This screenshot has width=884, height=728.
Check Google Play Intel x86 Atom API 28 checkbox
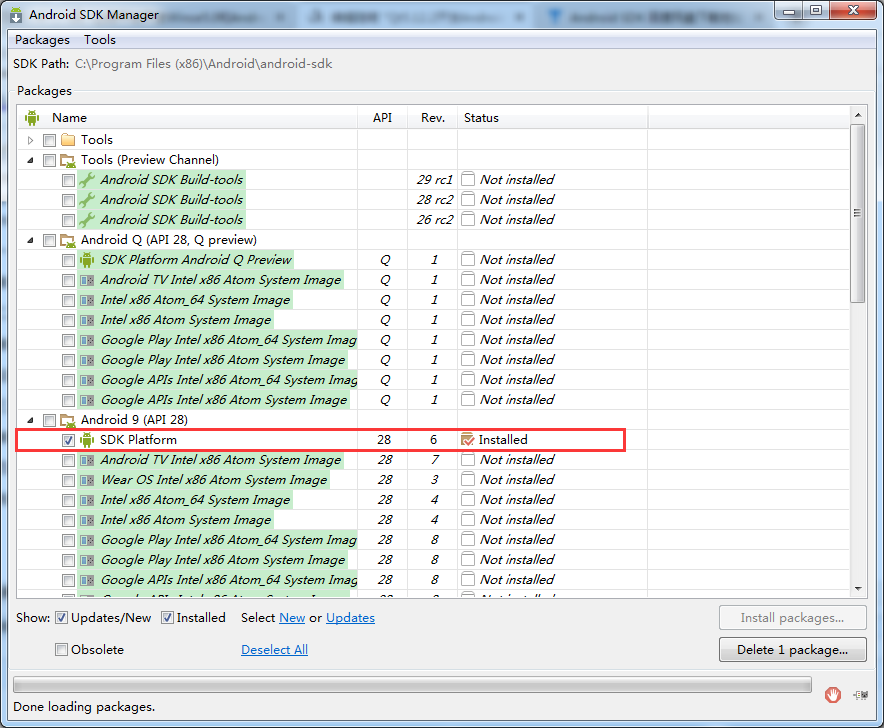pos(68,561)
